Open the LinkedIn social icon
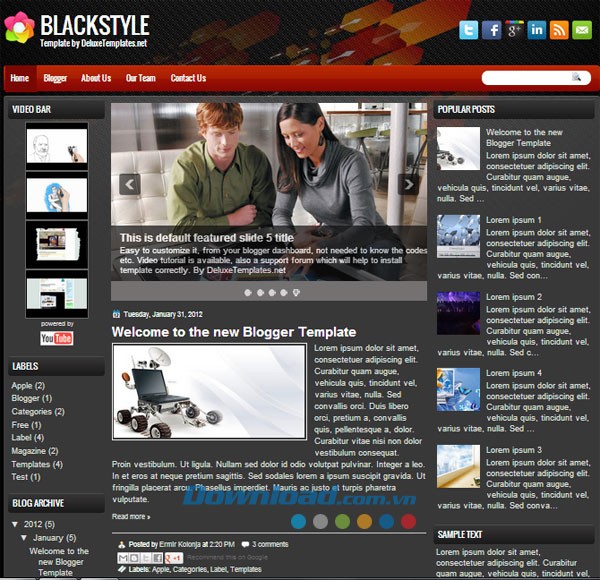600x580 pixels. [x=536, y=30]
